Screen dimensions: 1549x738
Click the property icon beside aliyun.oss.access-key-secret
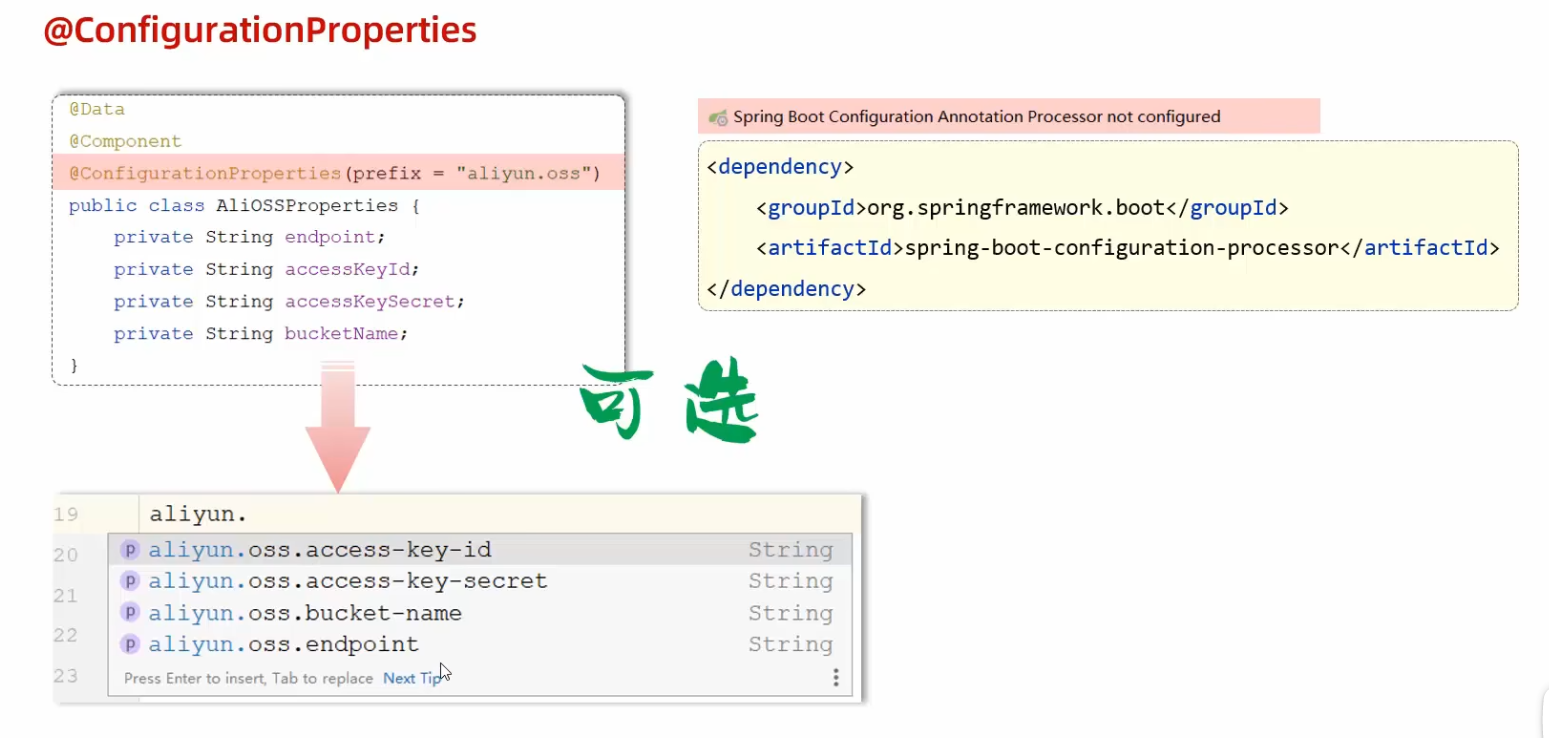129,581
